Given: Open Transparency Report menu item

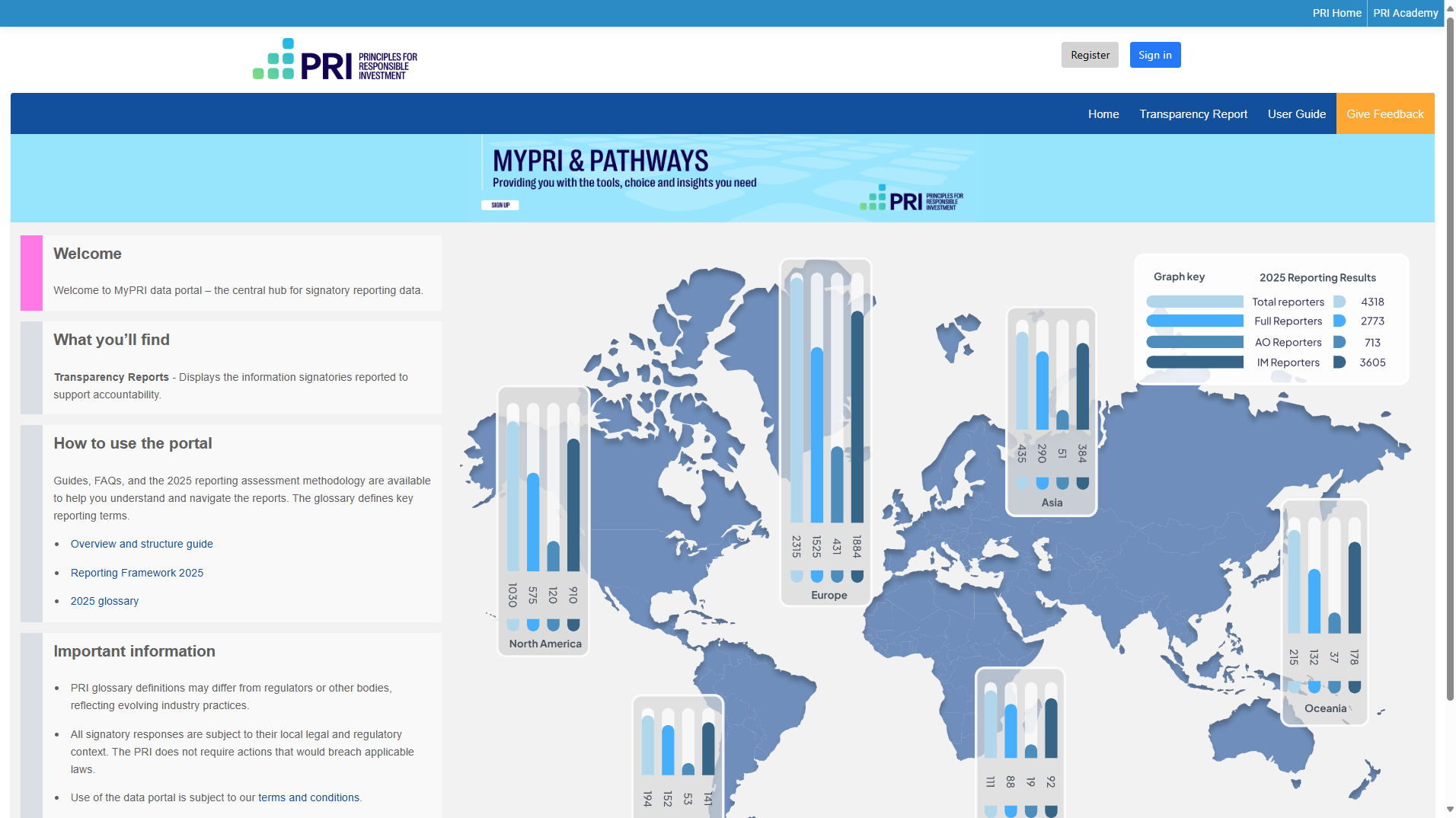Looking at the screenshot, I should click(1193, 114).
